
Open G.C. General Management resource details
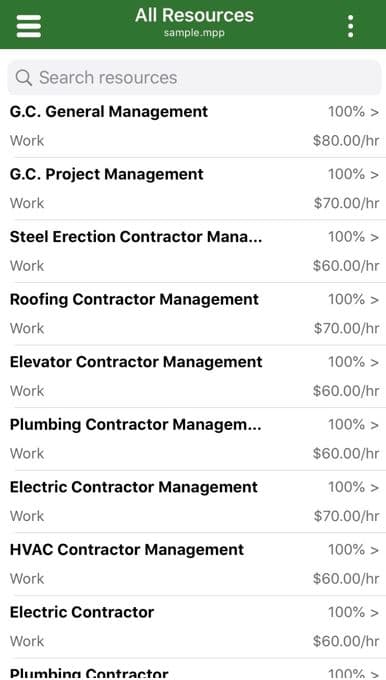coord(193,126)
